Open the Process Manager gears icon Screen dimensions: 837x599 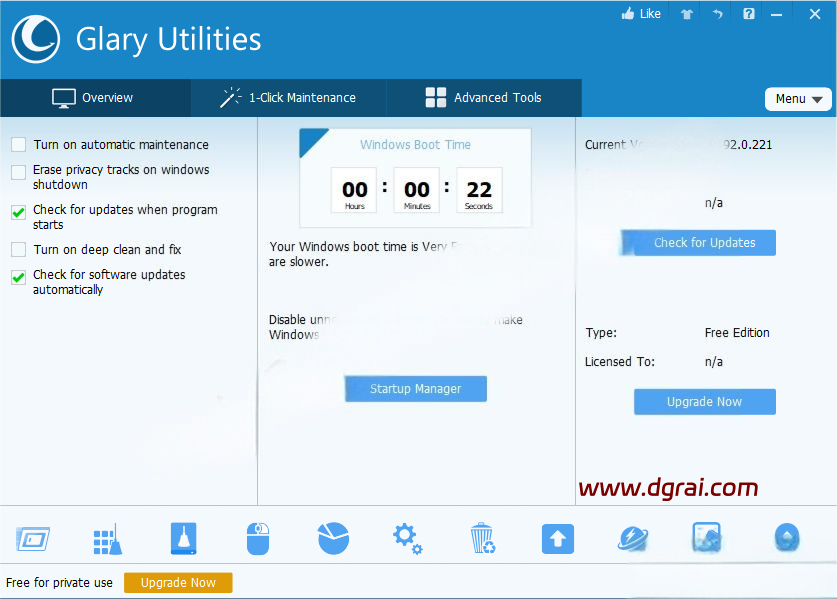pyautogui.click(x=407, y=539)
